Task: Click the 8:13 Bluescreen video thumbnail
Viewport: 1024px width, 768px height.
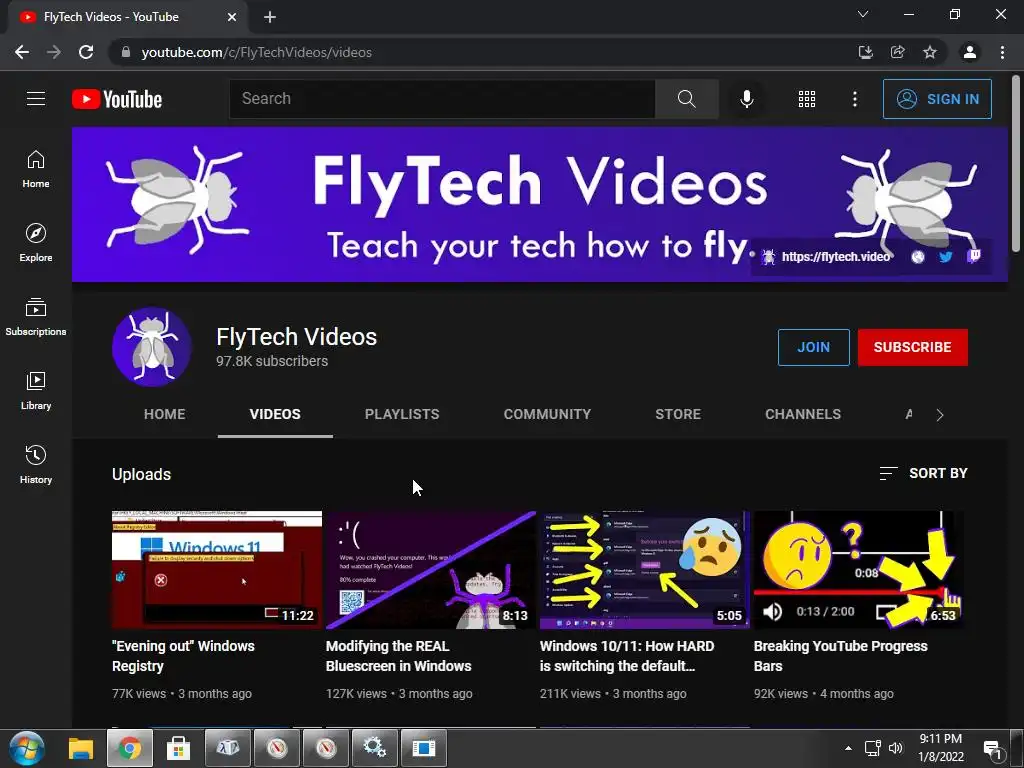Action: click(430, 569)
